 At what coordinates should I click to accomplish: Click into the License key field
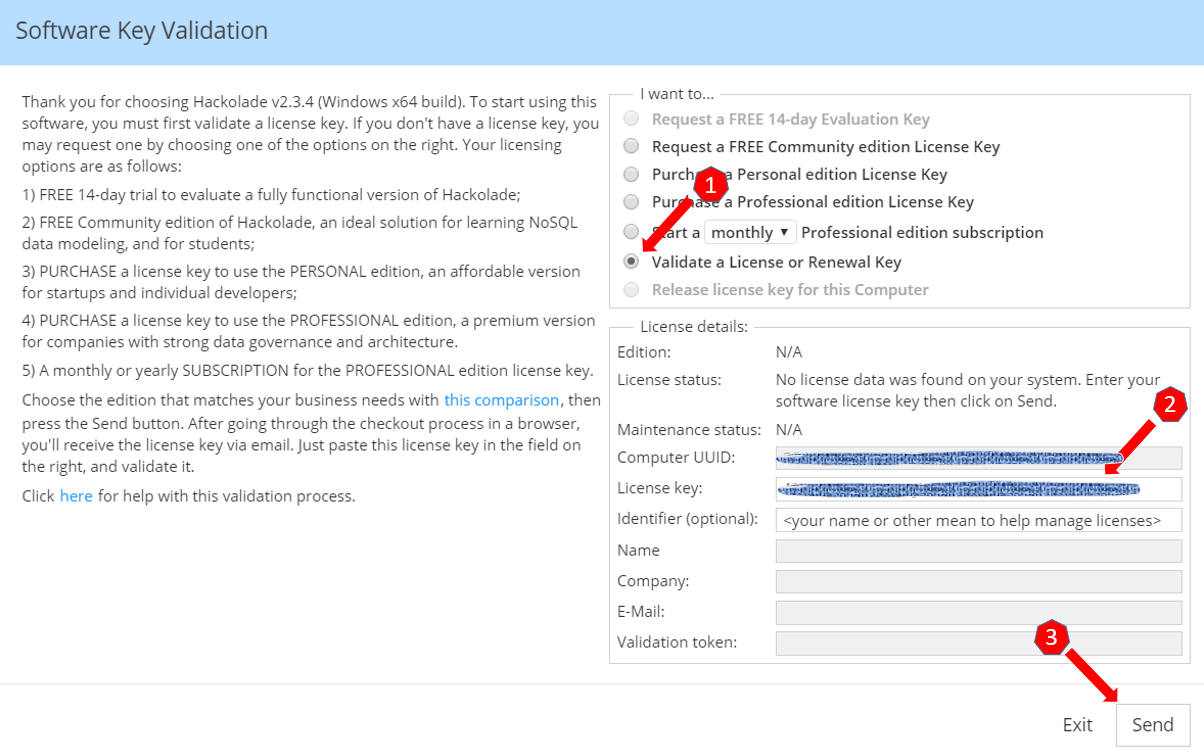click(x=978, y=489)
